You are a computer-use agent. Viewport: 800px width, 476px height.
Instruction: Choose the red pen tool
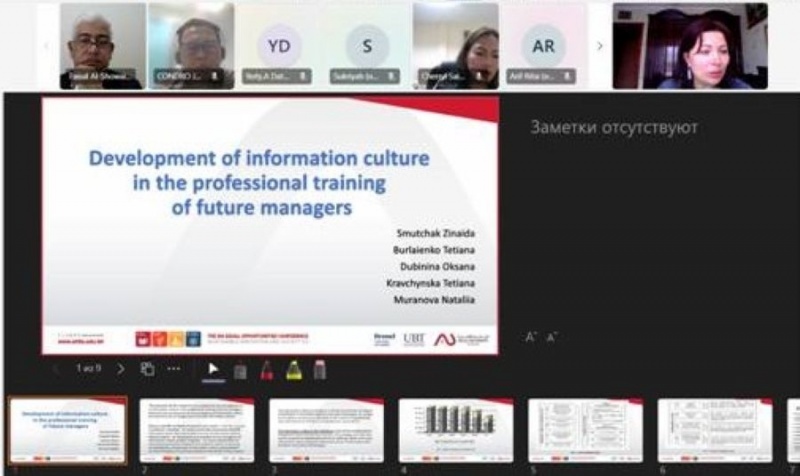(x=267, y=370)
